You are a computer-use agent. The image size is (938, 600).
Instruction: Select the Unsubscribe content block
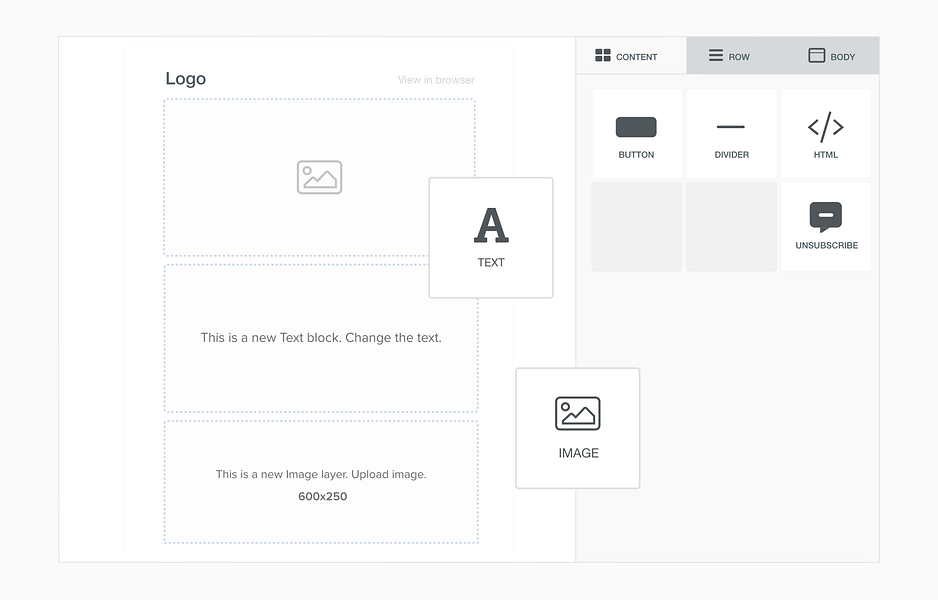coord(826,227)
